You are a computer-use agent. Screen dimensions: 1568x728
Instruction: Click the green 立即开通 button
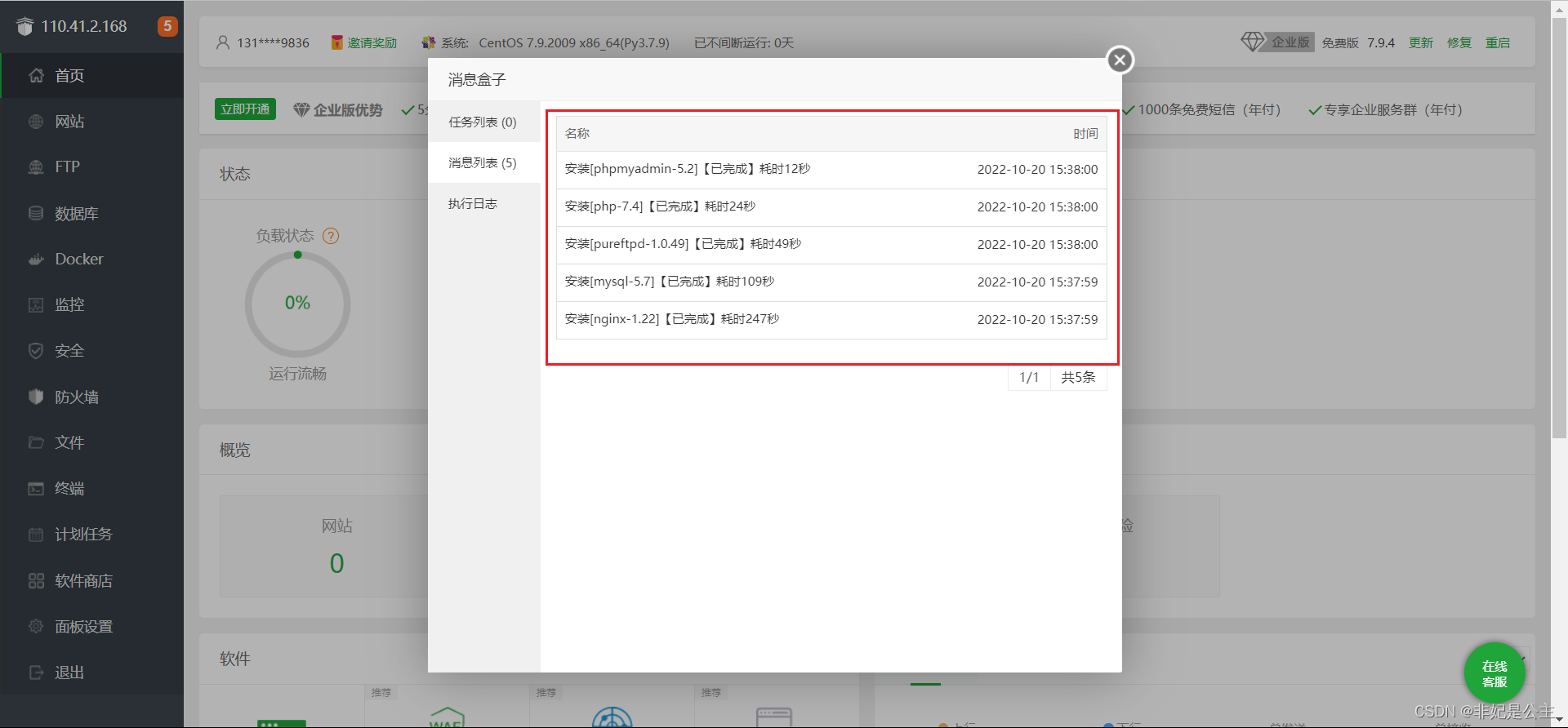pos(245,109)
